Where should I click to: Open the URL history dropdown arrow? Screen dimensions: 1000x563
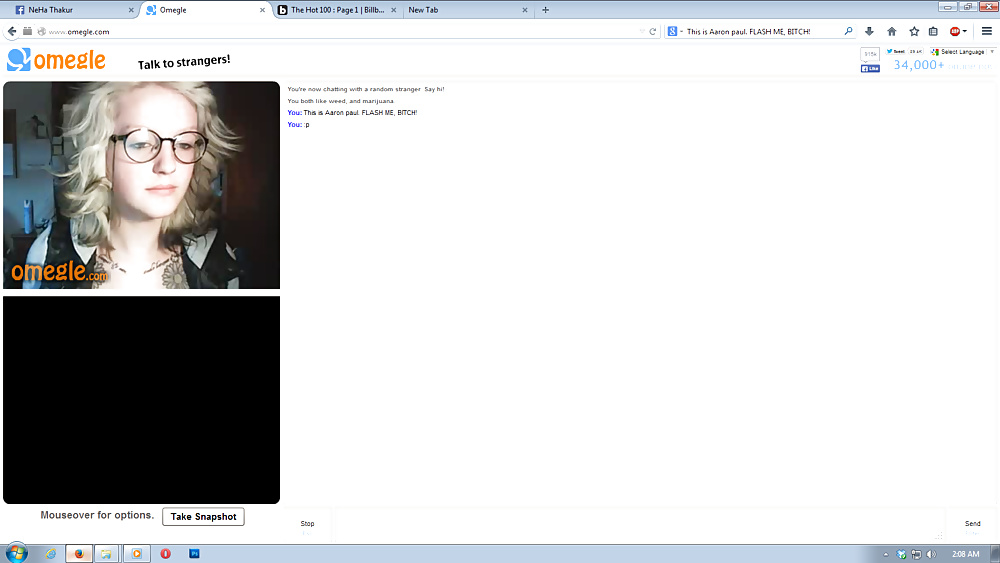(x=642, y=31)
